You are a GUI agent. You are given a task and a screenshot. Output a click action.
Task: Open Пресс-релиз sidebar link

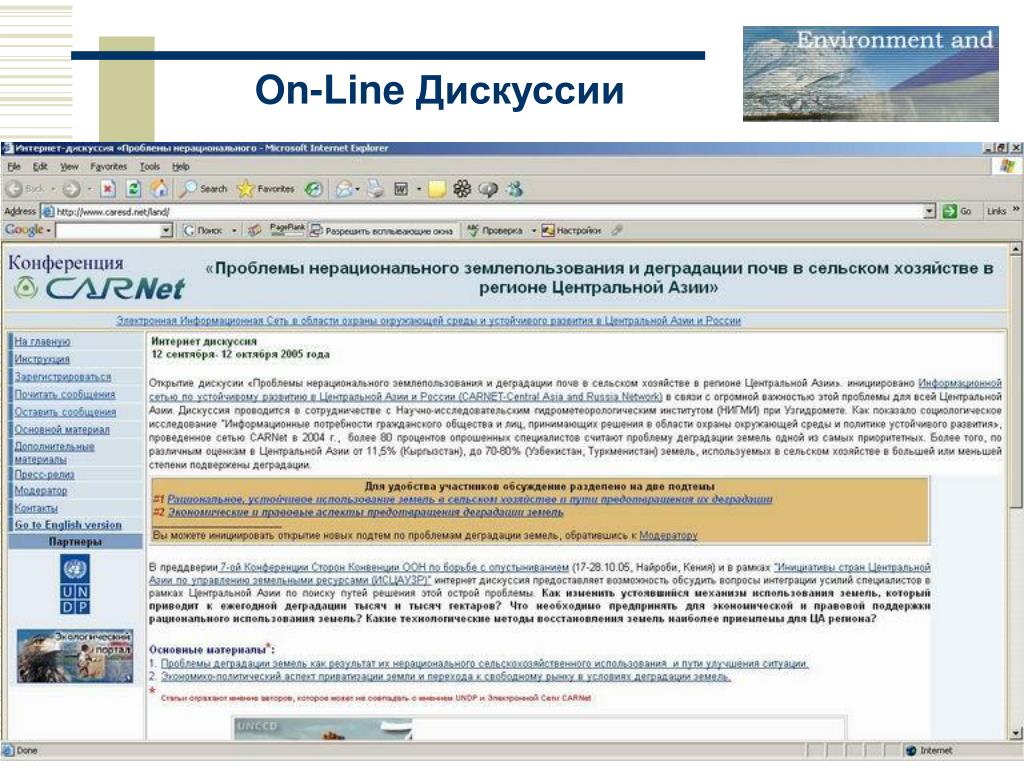click(44, 475)
